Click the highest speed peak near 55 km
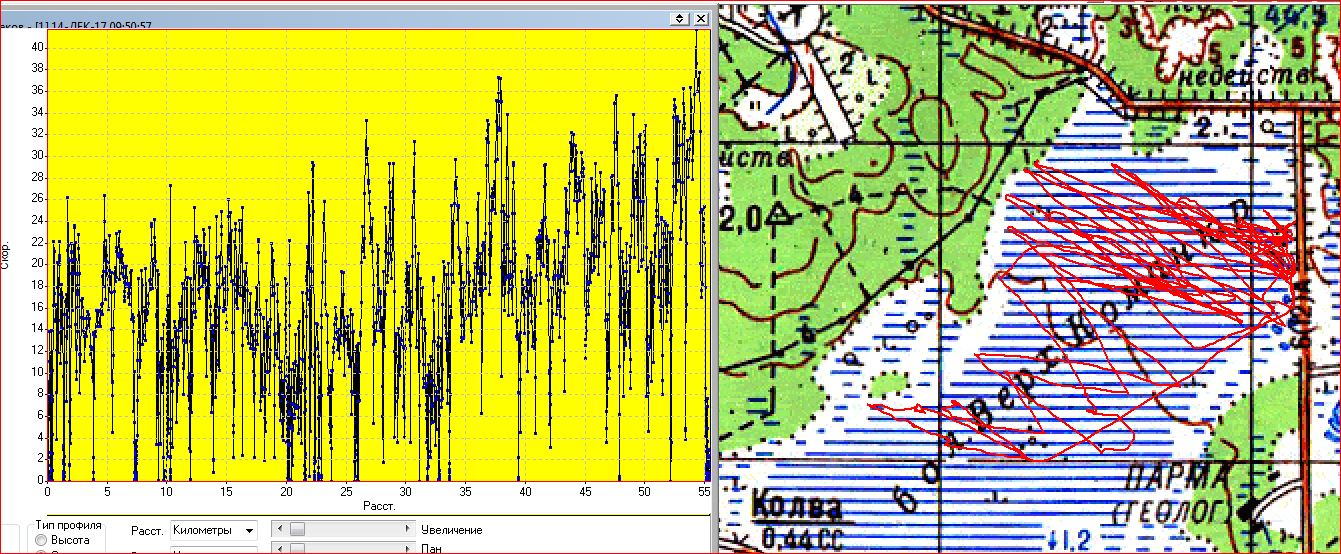This screenshot has width=1341, height=554. click(x=697, y=32)
